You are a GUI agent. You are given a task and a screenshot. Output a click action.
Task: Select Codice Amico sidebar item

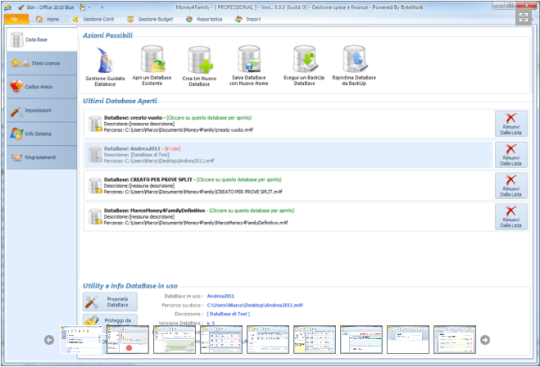(42, 87)
